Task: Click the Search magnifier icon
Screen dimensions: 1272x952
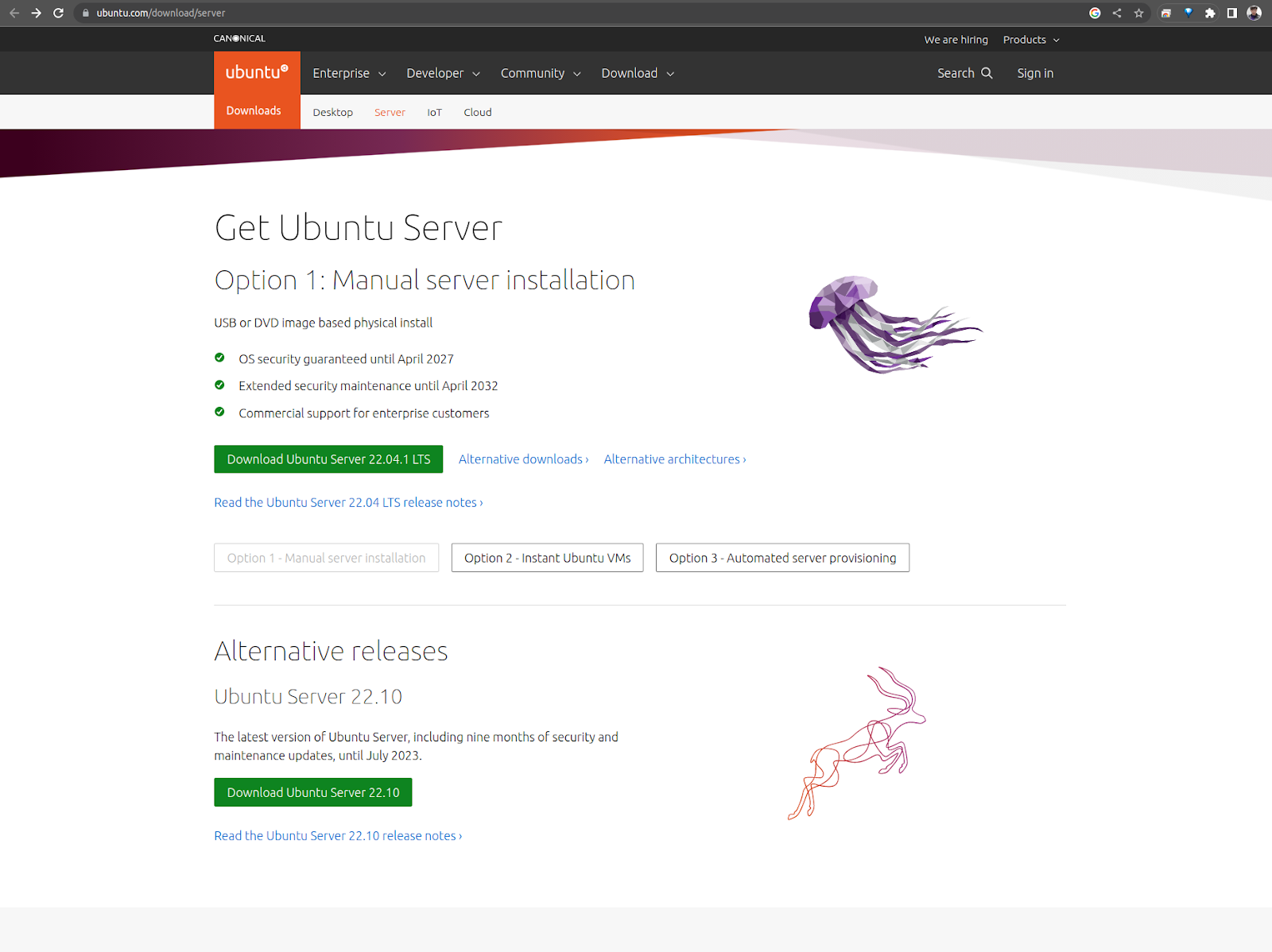Action: coord(987,72)
